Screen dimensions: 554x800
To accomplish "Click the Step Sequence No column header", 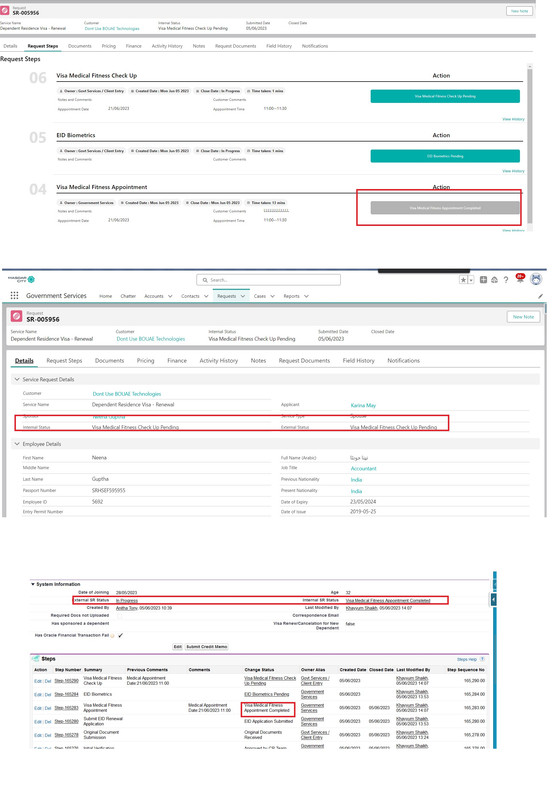I will click(x=466, y=669).
